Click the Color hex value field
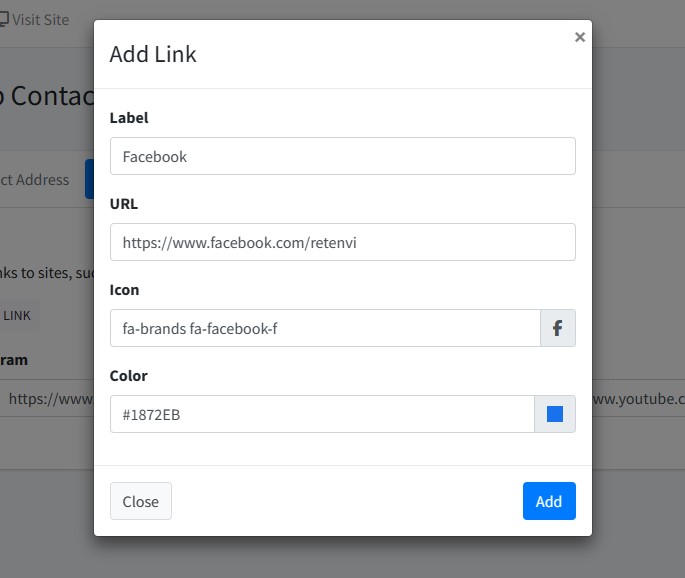 pos(322,414)
